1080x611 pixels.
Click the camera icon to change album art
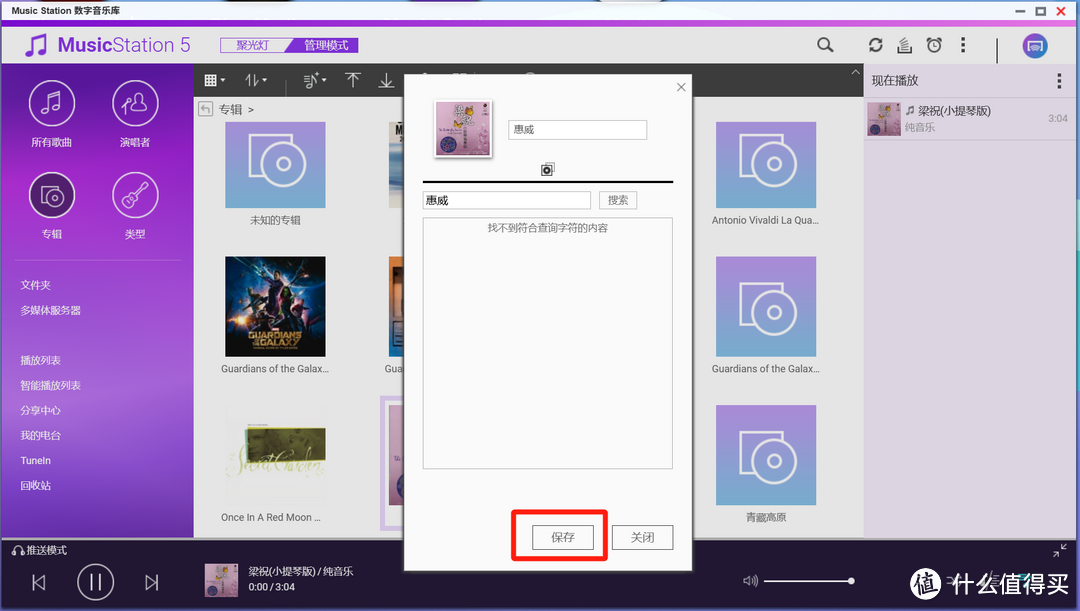click(547, 169)
